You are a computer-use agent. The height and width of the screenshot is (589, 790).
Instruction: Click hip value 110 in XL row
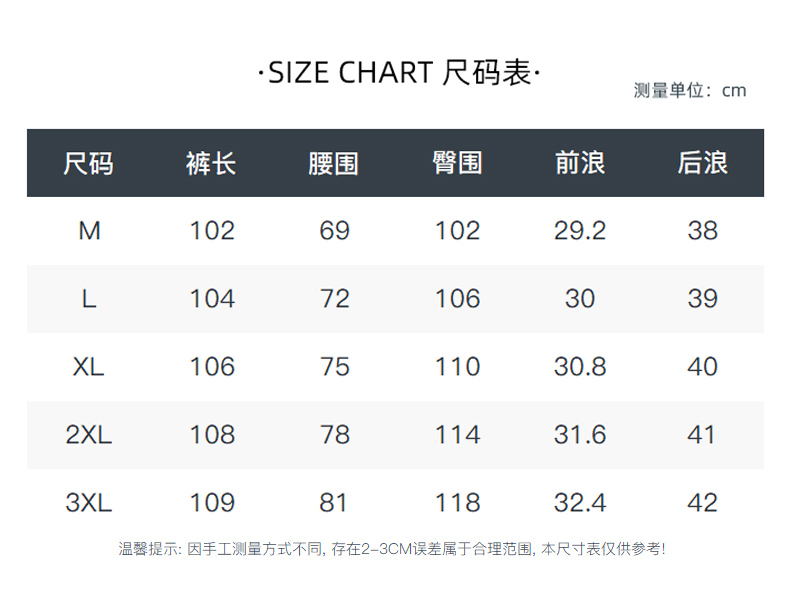pyautogui.click(x=457, y=367)
